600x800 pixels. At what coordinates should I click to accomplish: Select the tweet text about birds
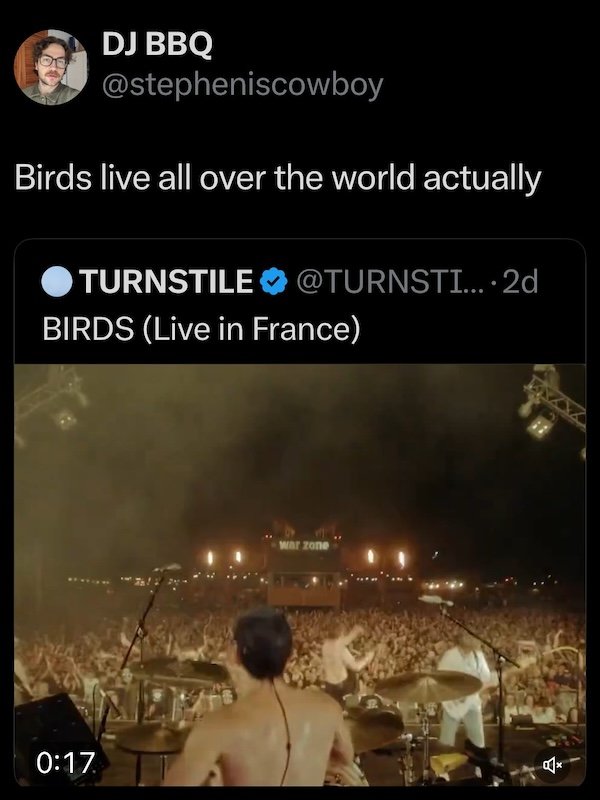click(278, 178)
